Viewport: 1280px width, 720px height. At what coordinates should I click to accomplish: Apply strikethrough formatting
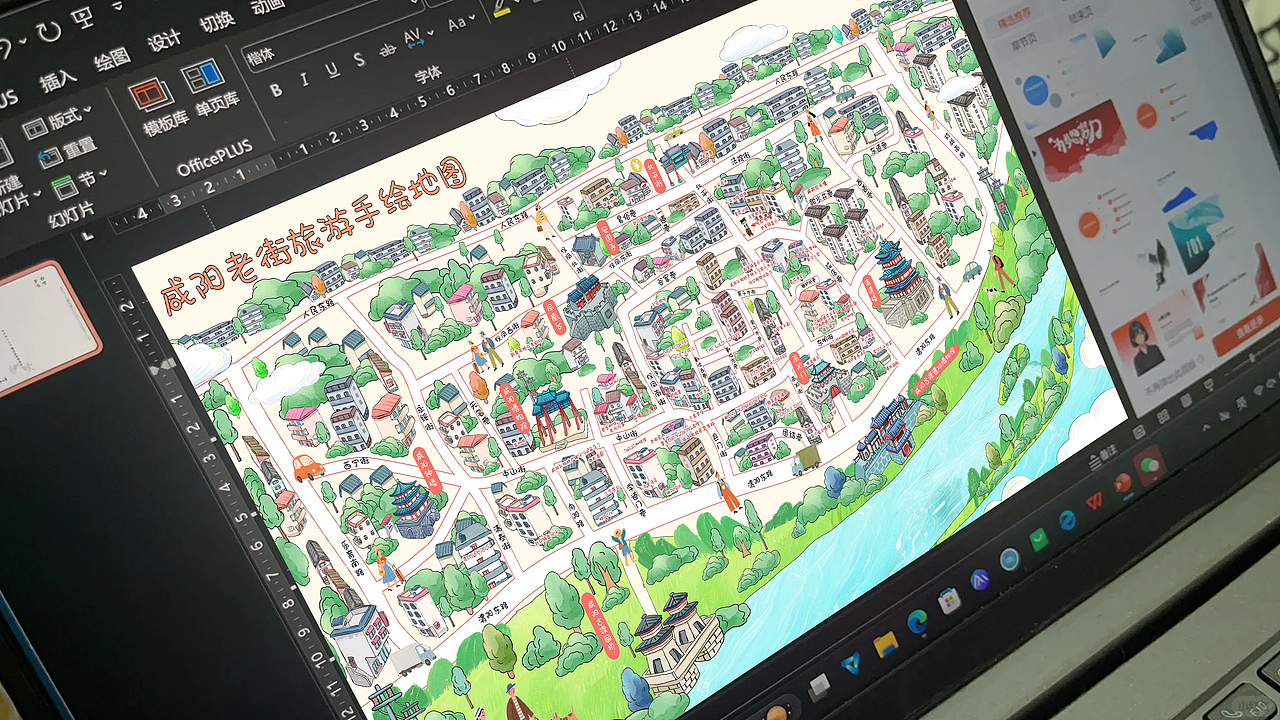coord(388,50)
